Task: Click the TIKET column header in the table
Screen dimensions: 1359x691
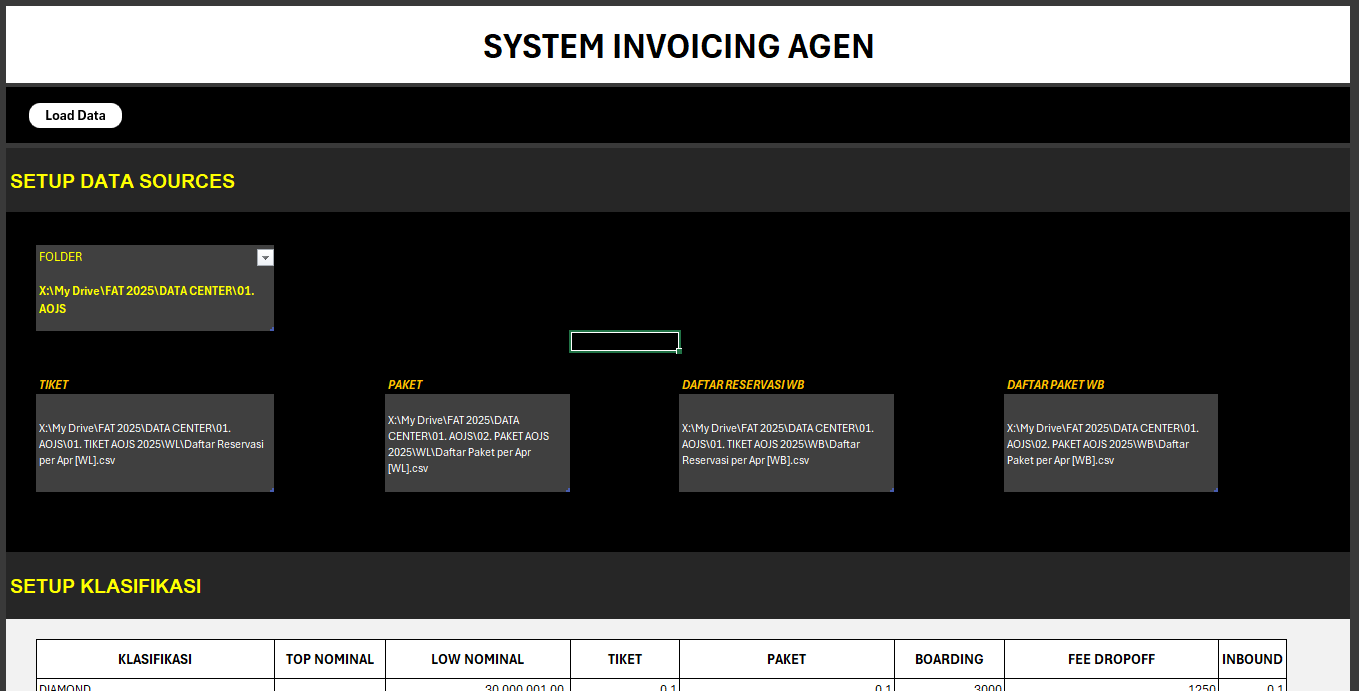Action: click(624, 659)
